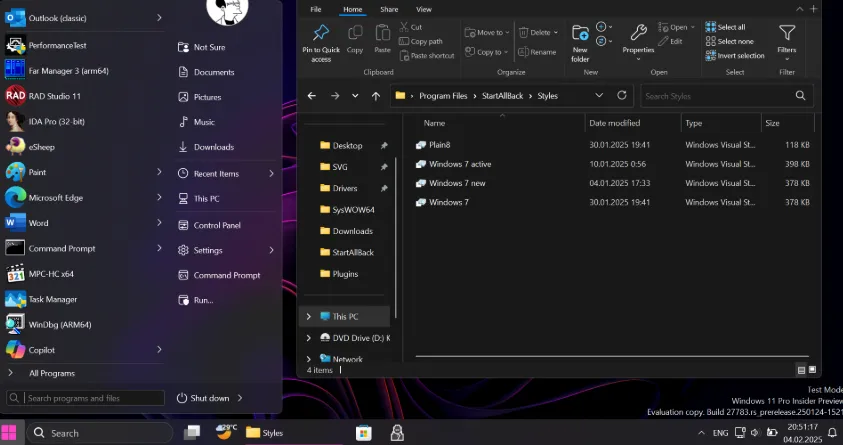843x445 pixels.
Task: Start the eSheep app
Action: (x=83, y=146)
